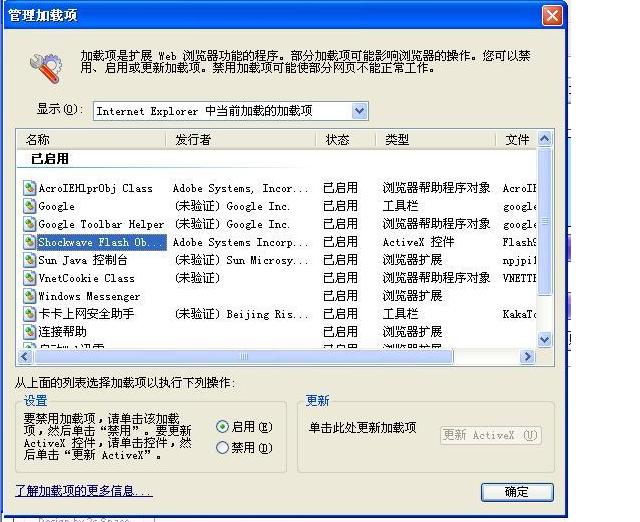Click the Google Toolbar Helper row icon

click(29, 224)
